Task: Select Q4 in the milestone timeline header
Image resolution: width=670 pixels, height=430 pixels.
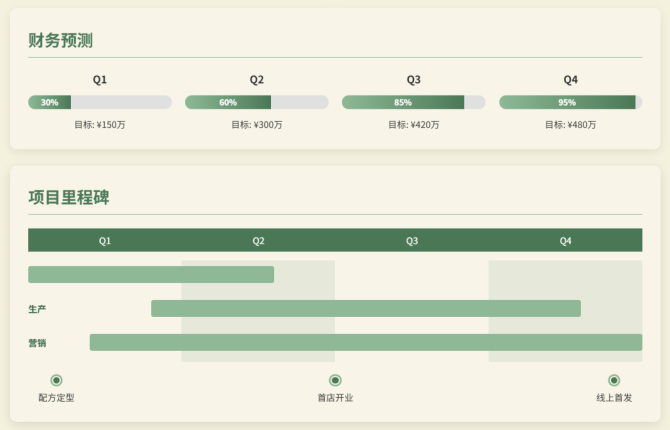Action: point(565,240)
